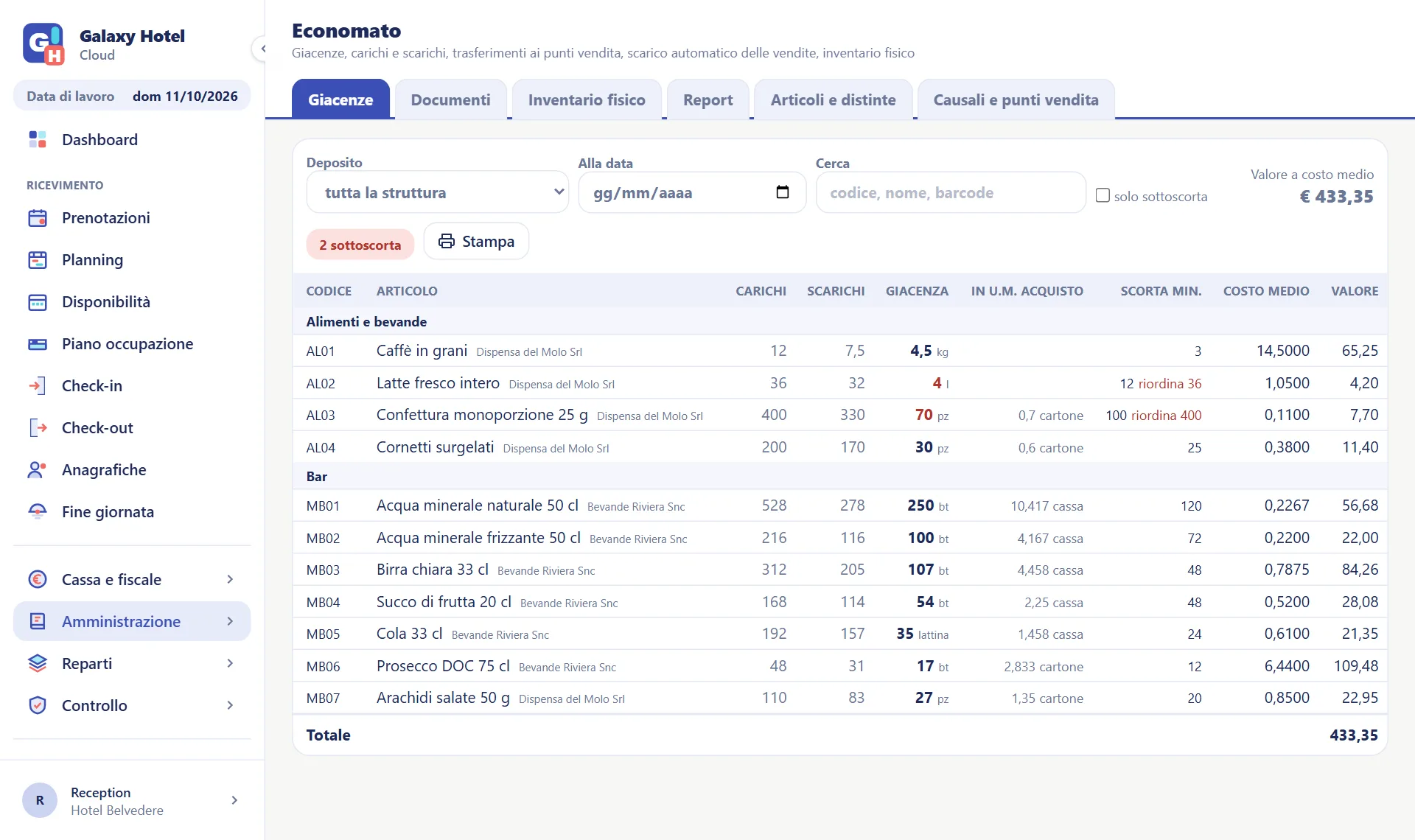Image resolution: width=1415 pixels, height=840 pixels.
Task: Focus the Cerca search field
Action: point(951,192)
